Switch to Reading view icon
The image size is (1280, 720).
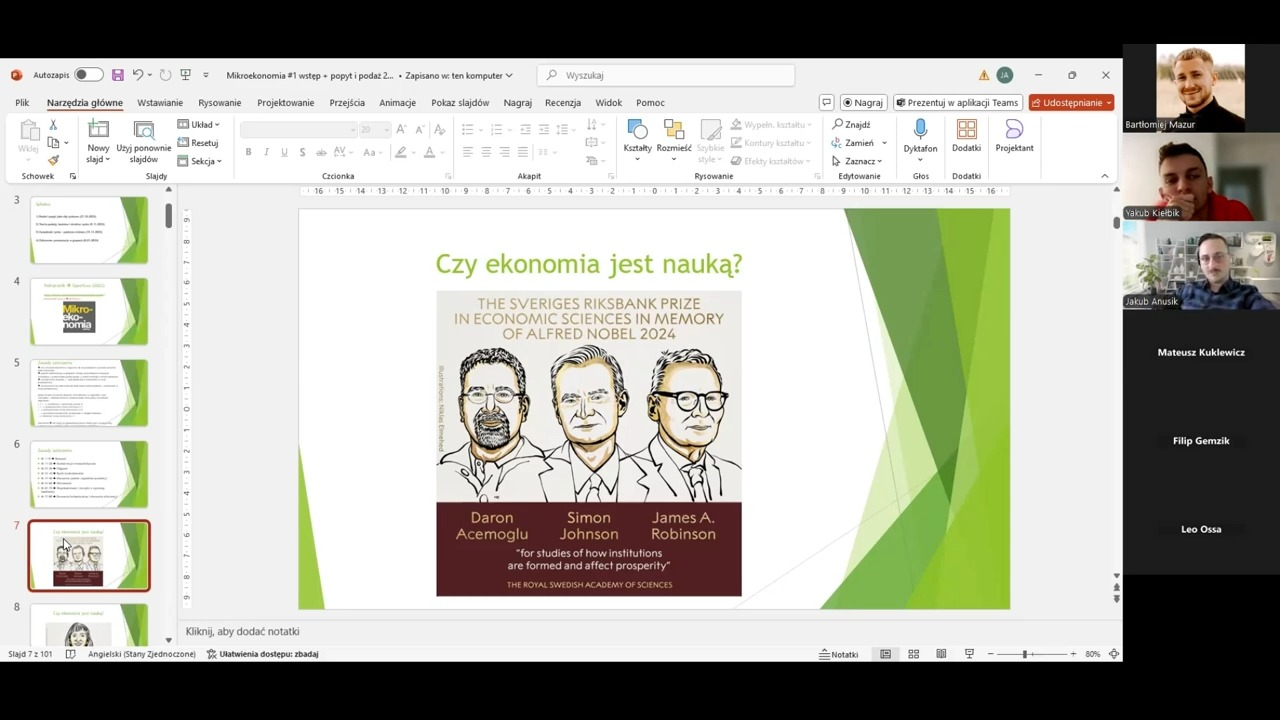pos(941,654)
